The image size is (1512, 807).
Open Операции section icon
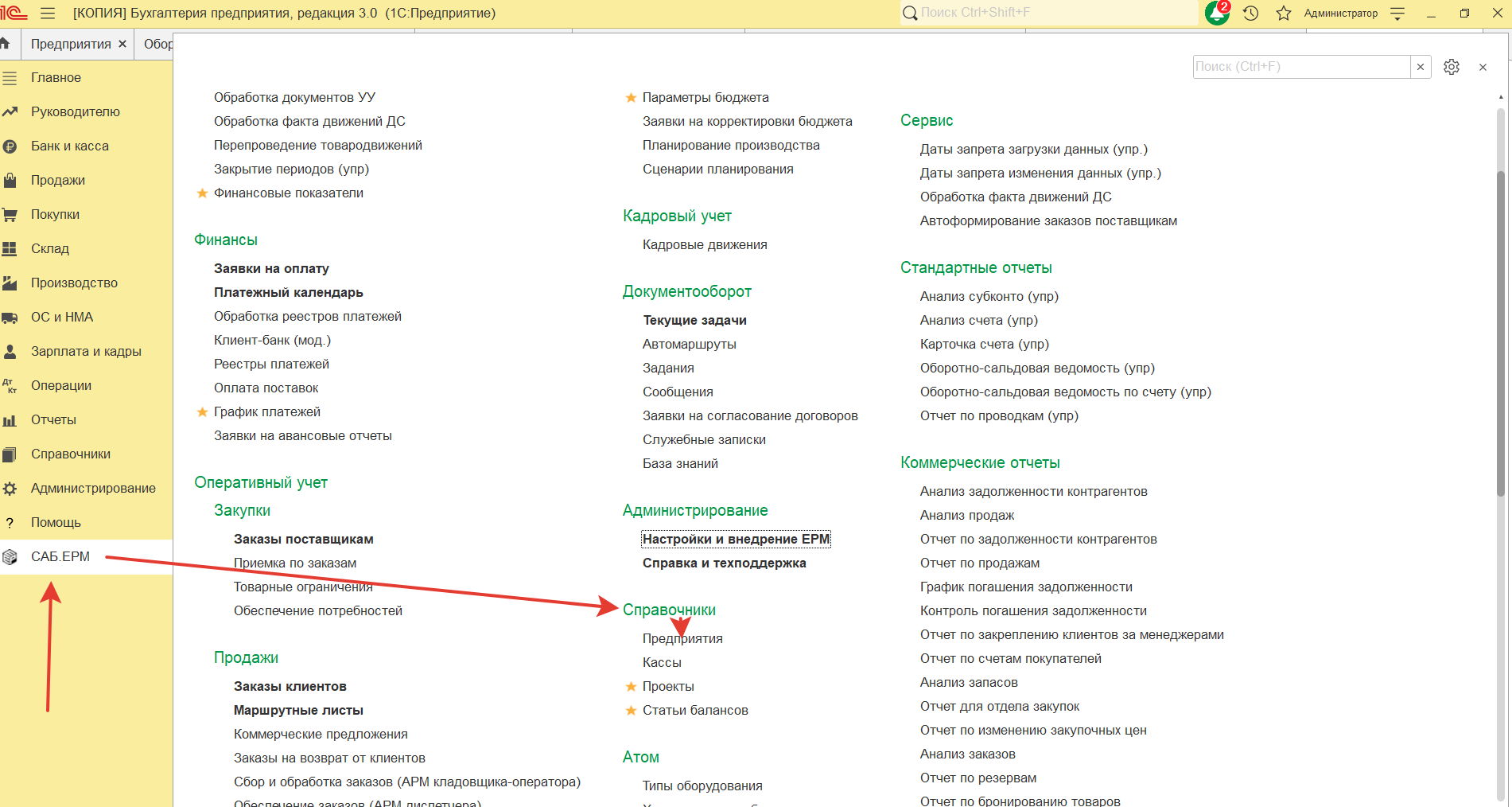[x=10, y=386]
